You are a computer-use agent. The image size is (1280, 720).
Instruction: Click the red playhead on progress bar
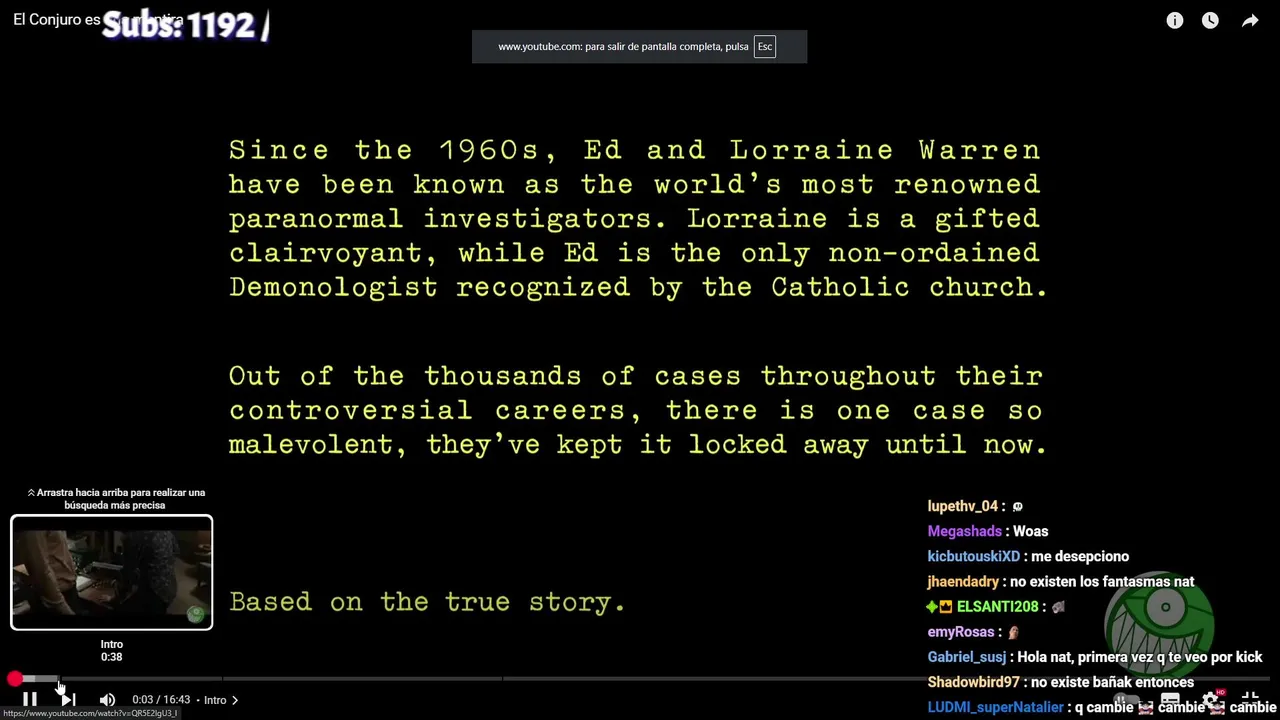pyautogui.click(x=15, y=679)
